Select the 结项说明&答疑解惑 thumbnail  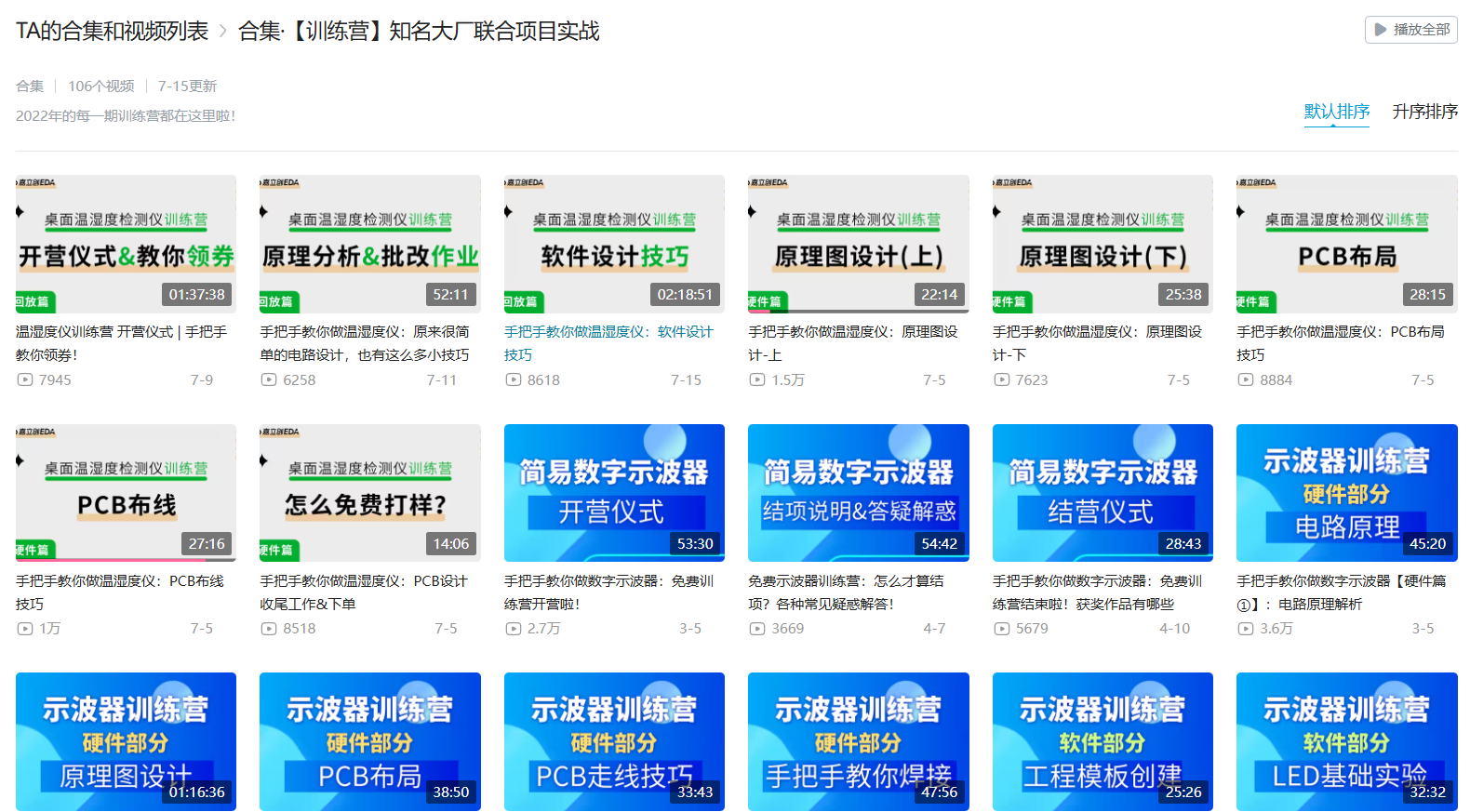859,493
